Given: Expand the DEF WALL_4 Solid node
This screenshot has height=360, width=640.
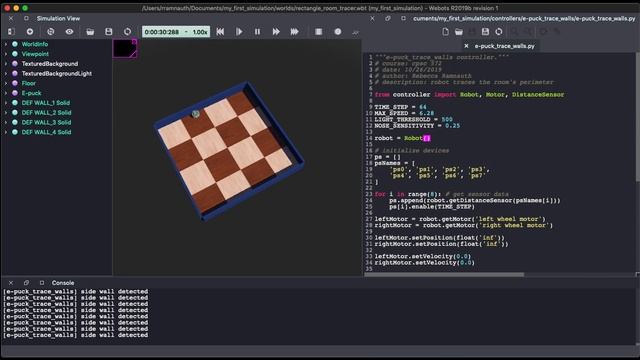Looking at the screenshot, I should [6, 132].
